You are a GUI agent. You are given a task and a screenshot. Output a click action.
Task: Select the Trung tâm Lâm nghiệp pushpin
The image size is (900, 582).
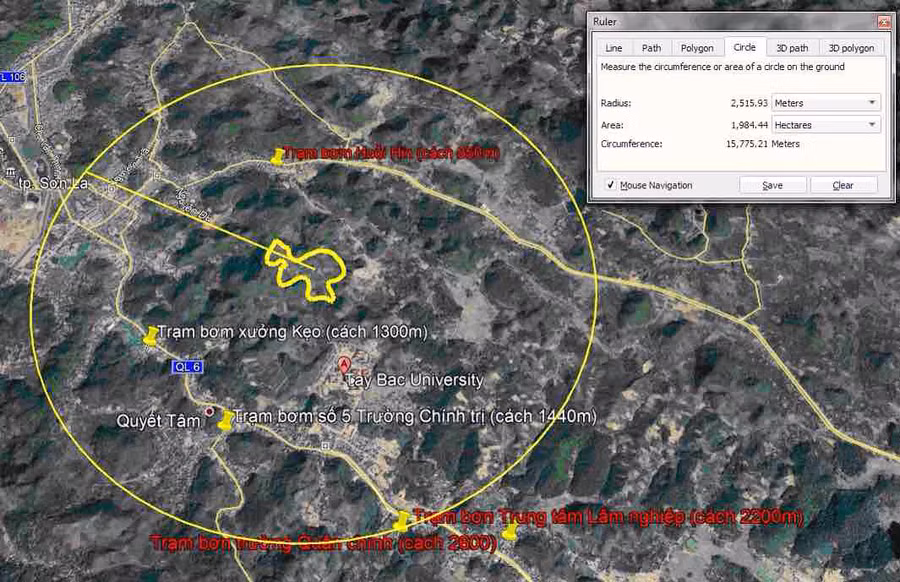point(402,520)
